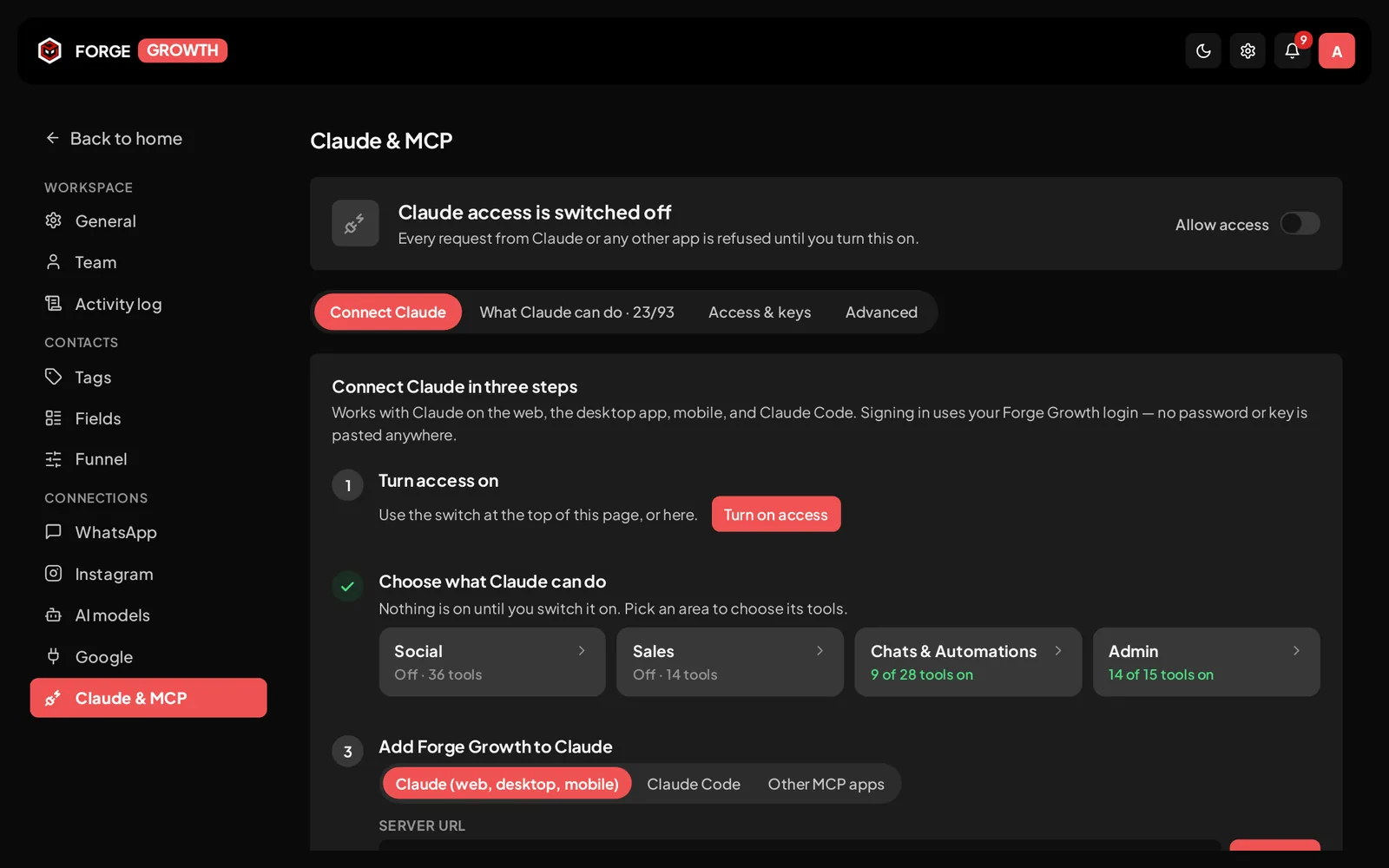This screenshot has width=1389, height=868.
Task: Click the Funnel sliders icon
Action: (54, 458)
